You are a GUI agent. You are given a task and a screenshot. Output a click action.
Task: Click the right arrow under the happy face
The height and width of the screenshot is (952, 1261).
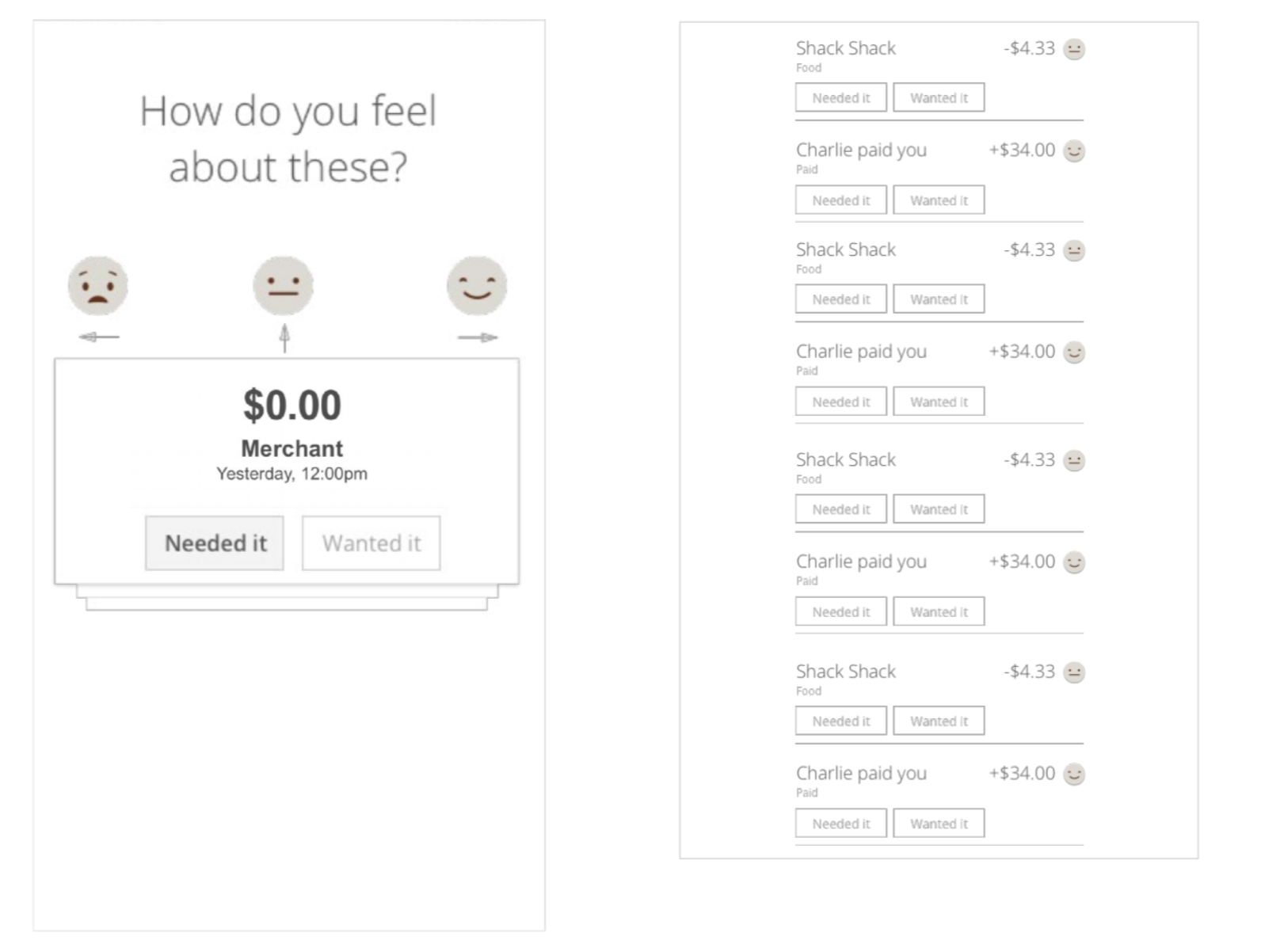click(x=478, y=337)
